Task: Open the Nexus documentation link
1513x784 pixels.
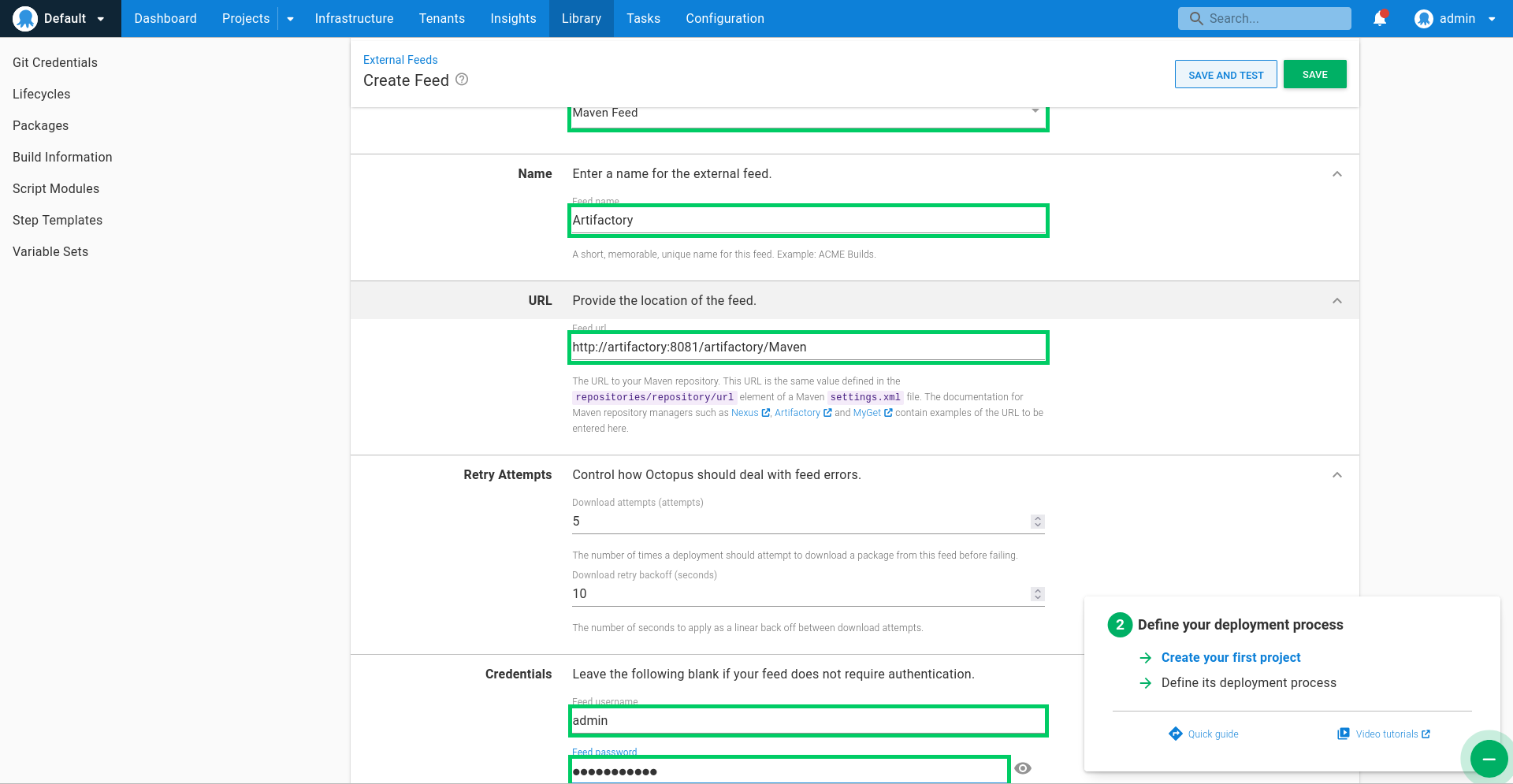Action: 745,413
